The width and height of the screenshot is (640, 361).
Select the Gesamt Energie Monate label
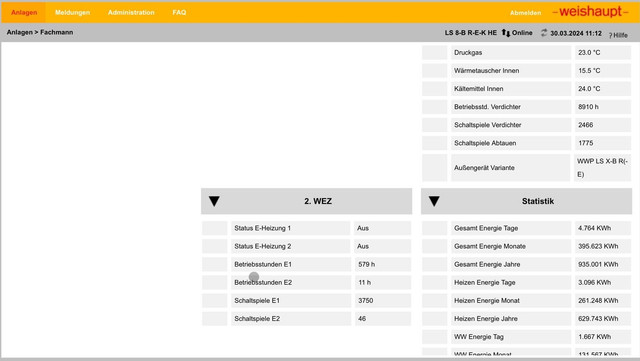pos(490,246)
